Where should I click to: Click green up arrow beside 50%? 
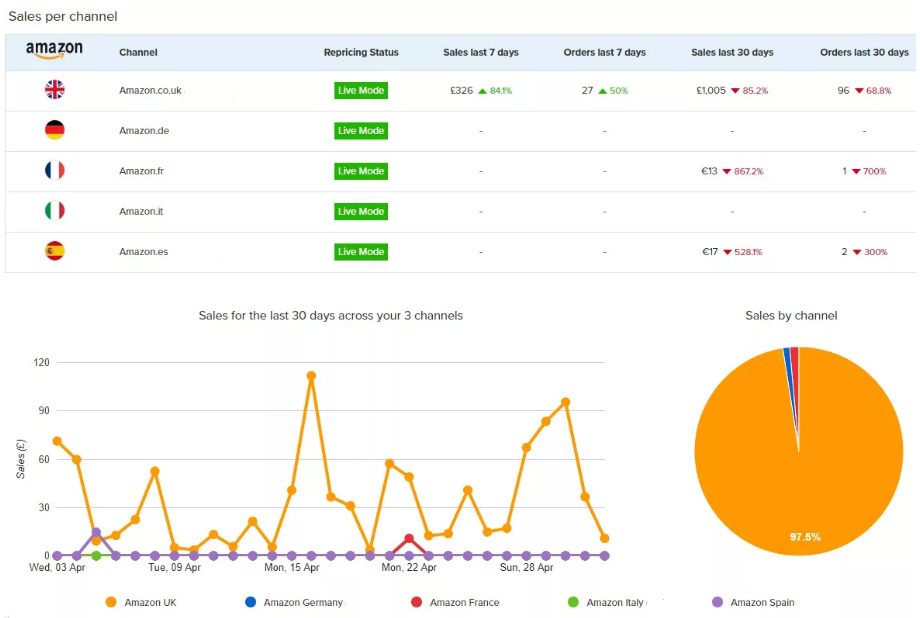point(603,91)
